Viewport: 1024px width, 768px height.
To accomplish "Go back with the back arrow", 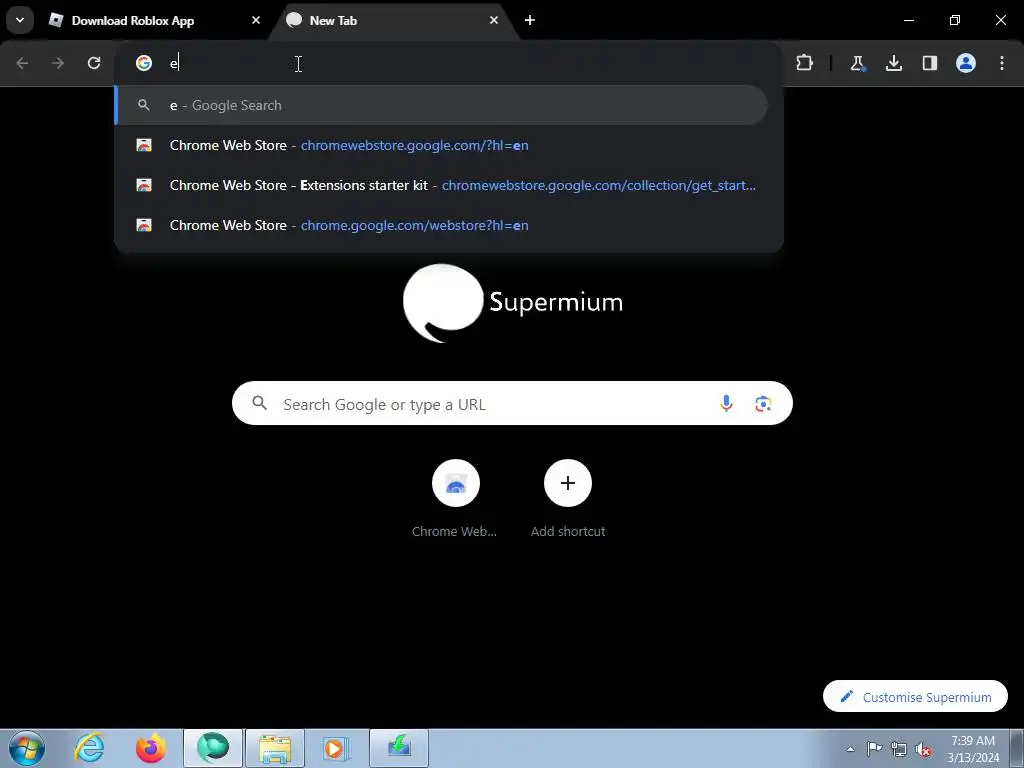I will click(x=22, y=63).
